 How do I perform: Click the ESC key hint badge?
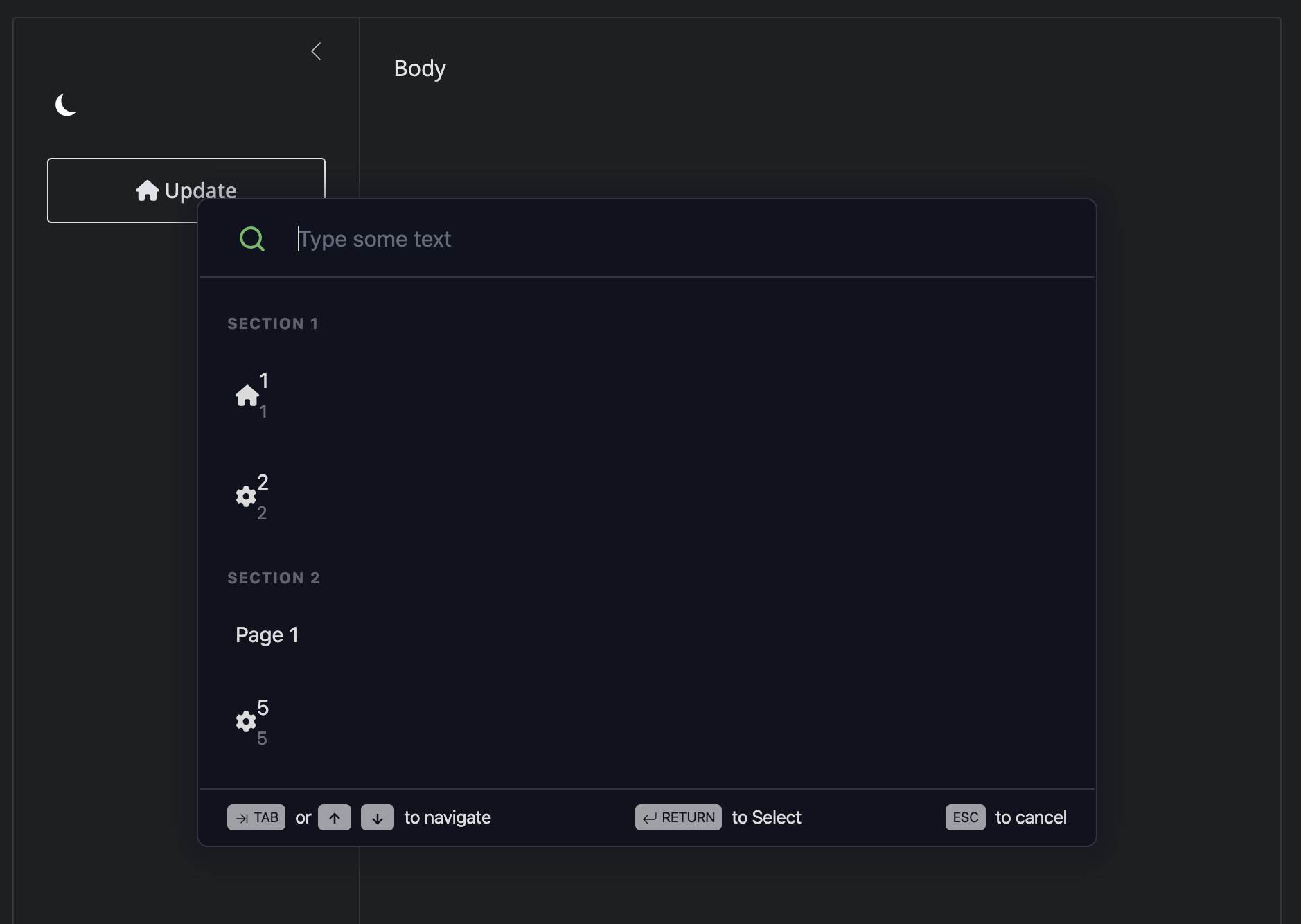click(965, 817)
